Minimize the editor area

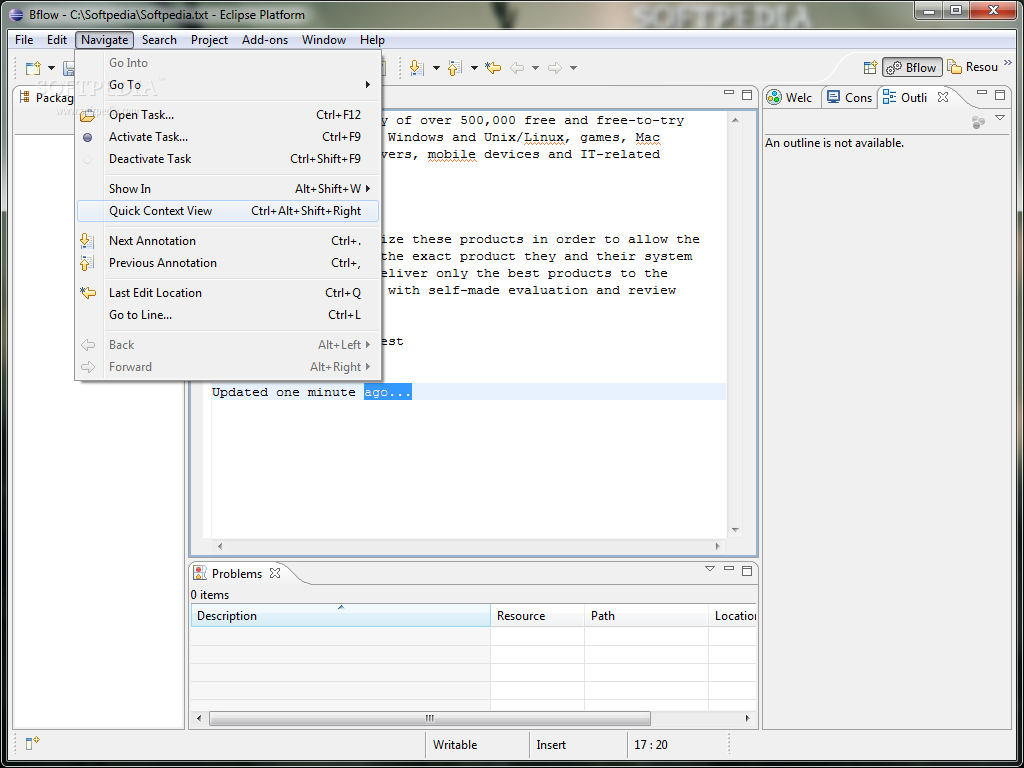[x=729, y=94]
